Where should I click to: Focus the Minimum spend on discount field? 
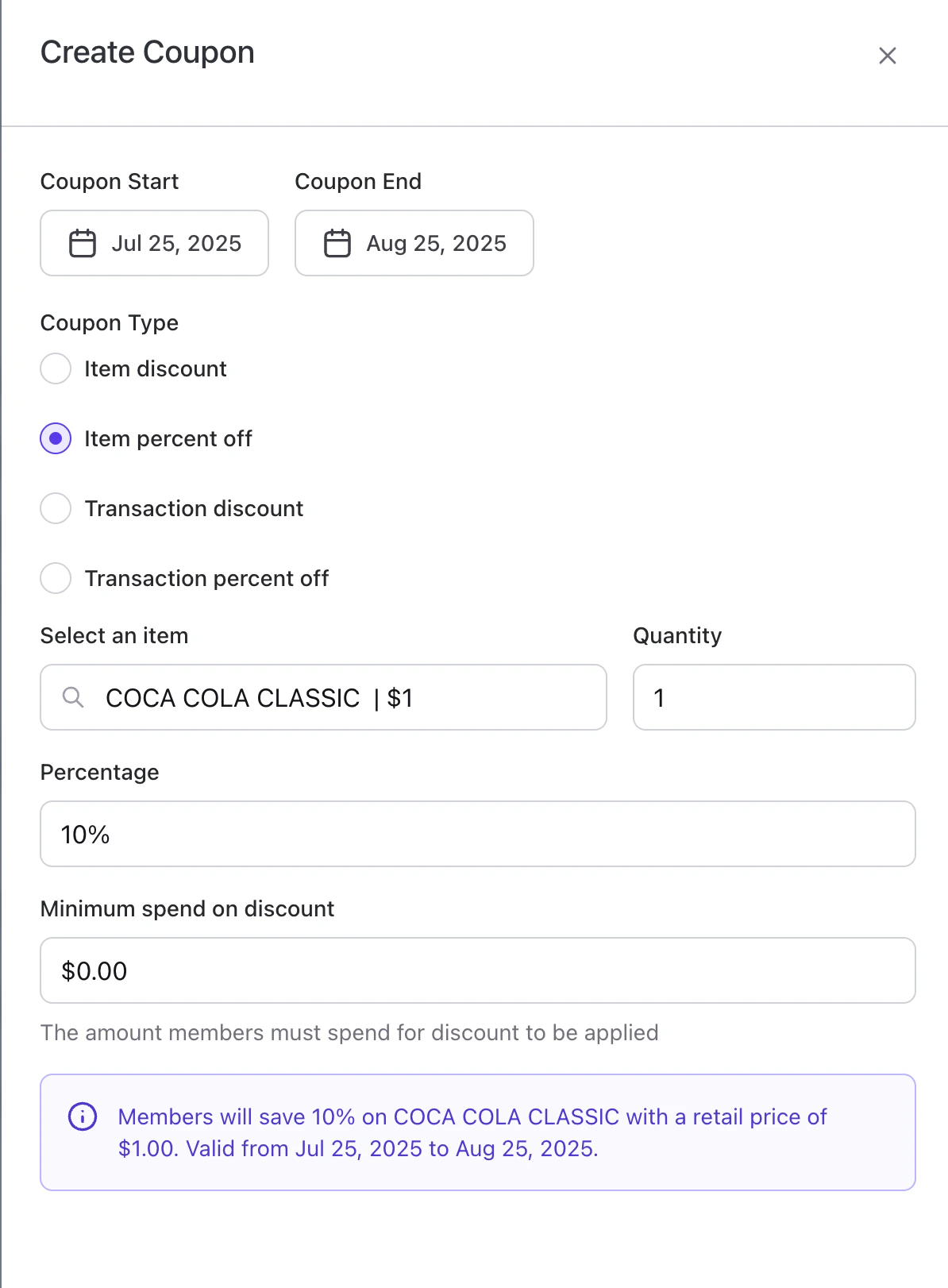(477, 970)
